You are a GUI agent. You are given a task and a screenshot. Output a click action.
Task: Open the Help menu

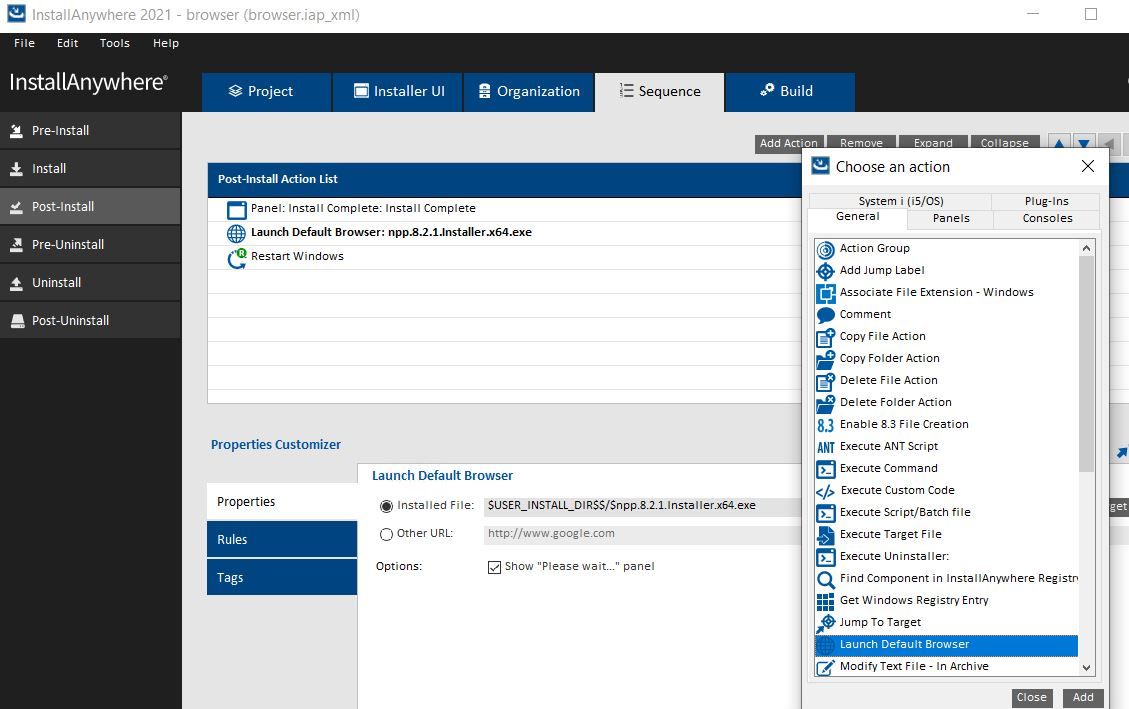tap(166, 43)
